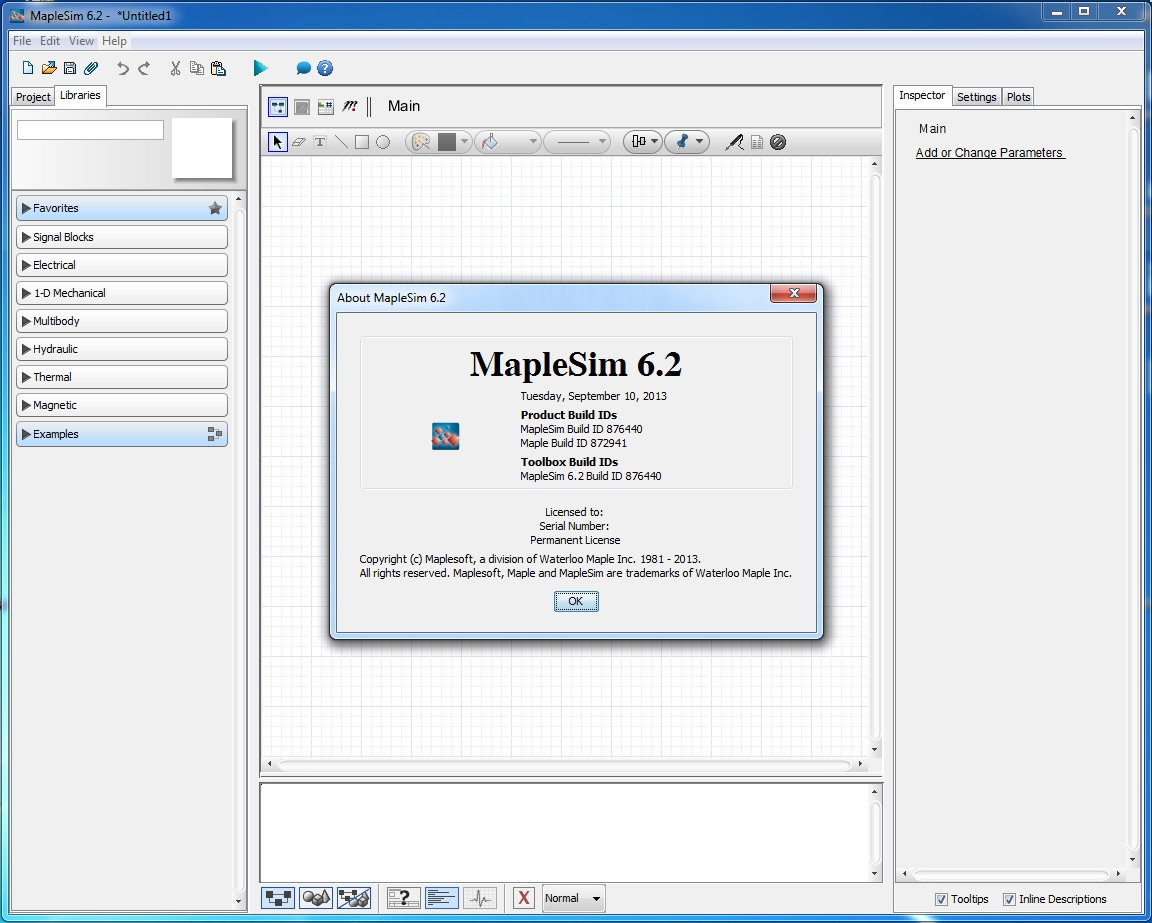Viewport: 1152px width, 923px height.
Task: Select the rectangle drawing tool
Action: pyautogui.click(x=361, y=142)
